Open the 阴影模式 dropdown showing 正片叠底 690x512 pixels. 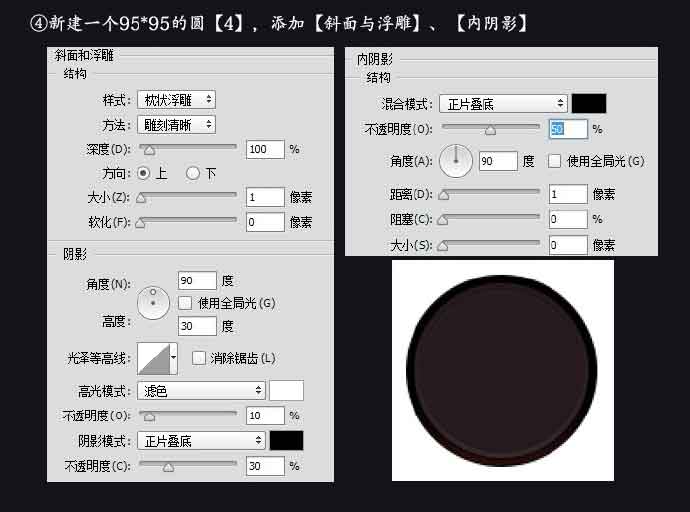[201, 441]
